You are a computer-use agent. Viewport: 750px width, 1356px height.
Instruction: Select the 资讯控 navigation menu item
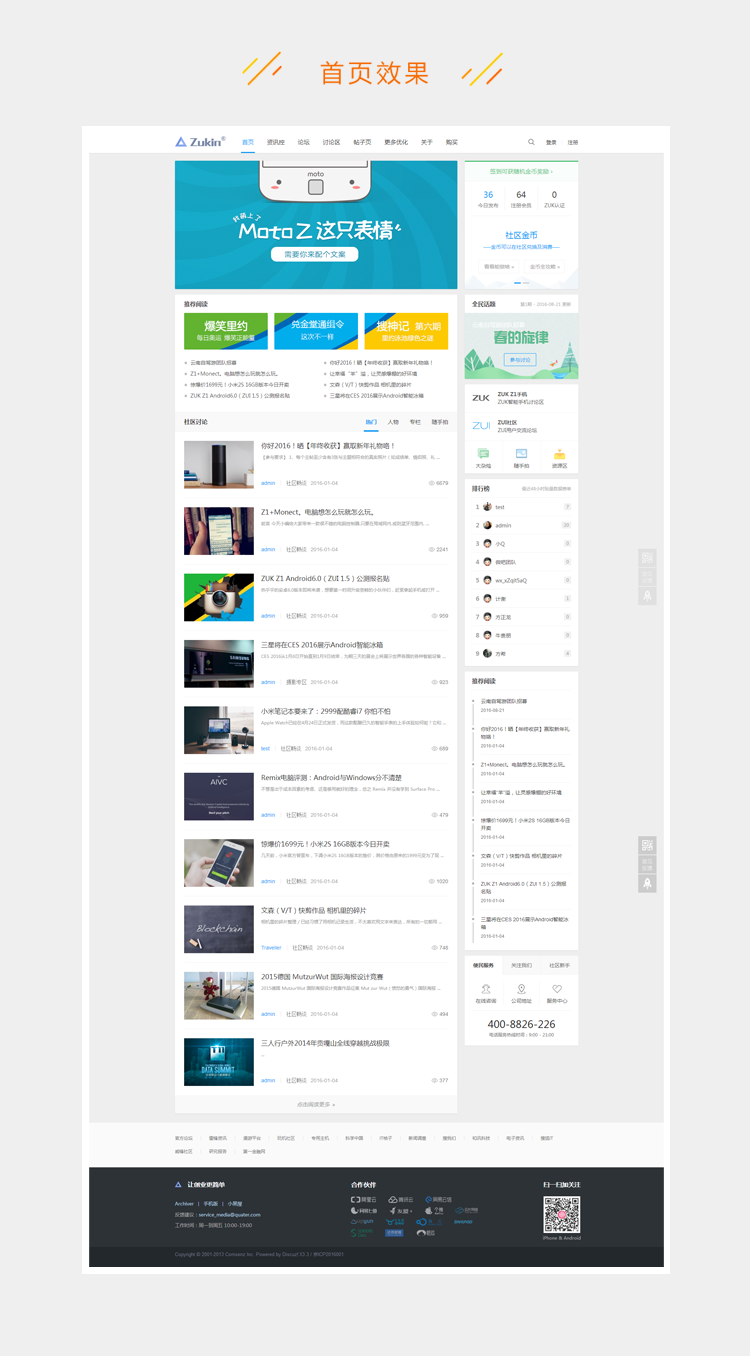coord(275,142)
